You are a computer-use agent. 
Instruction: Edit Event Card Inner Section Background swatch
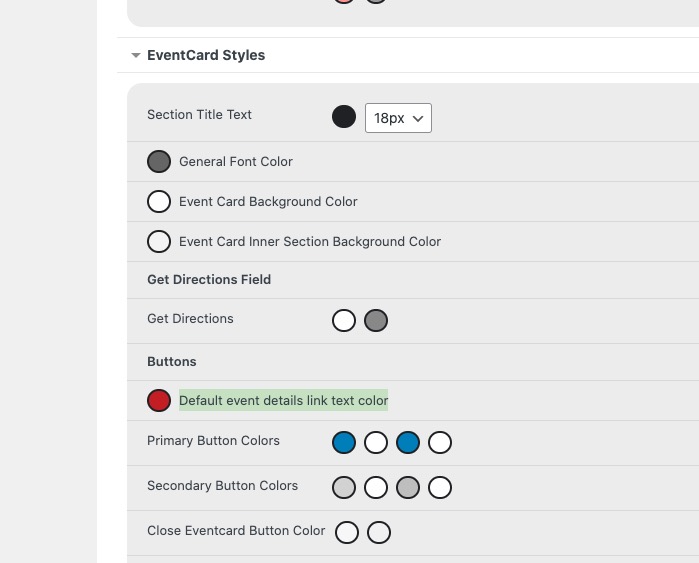pyautogui.click(x=159, y=242)
